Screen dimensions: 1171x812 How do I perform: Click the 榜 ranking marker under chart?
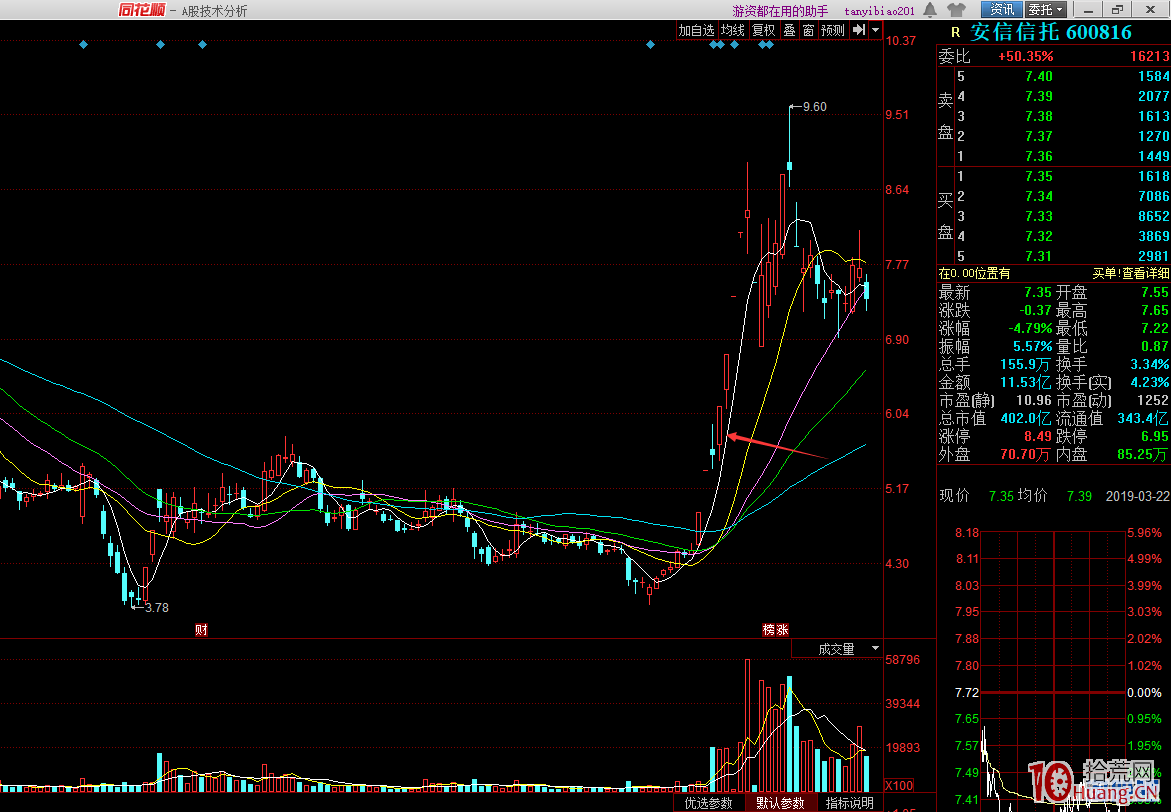point(769,630)
